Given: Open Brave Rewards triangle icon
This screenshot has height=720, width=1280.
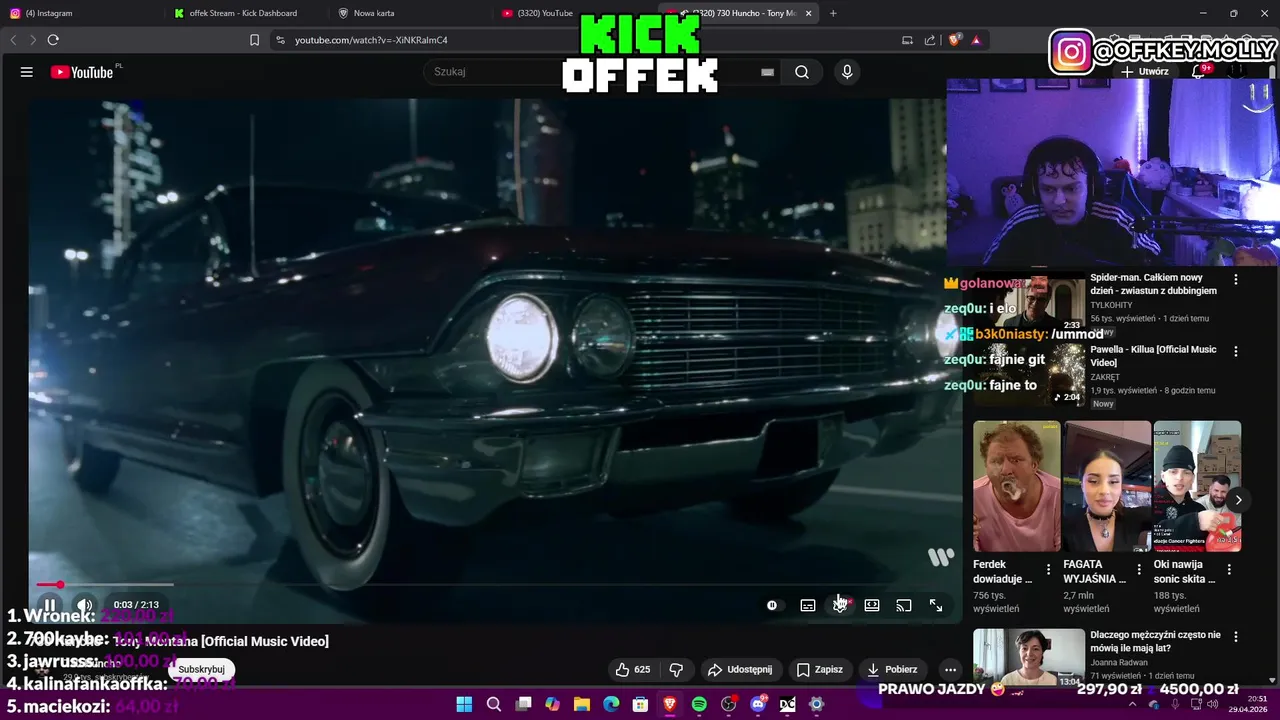Looking at the screenshot, I should tap(976, 40).
